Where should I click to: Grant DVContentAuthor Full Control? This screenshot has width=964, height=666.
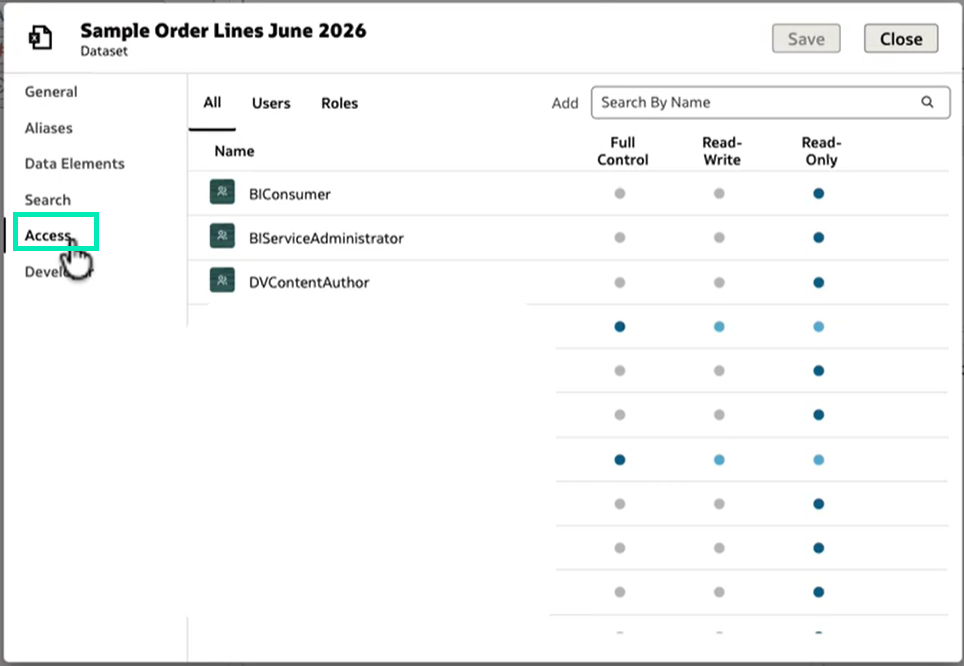(x=620, y=282)
